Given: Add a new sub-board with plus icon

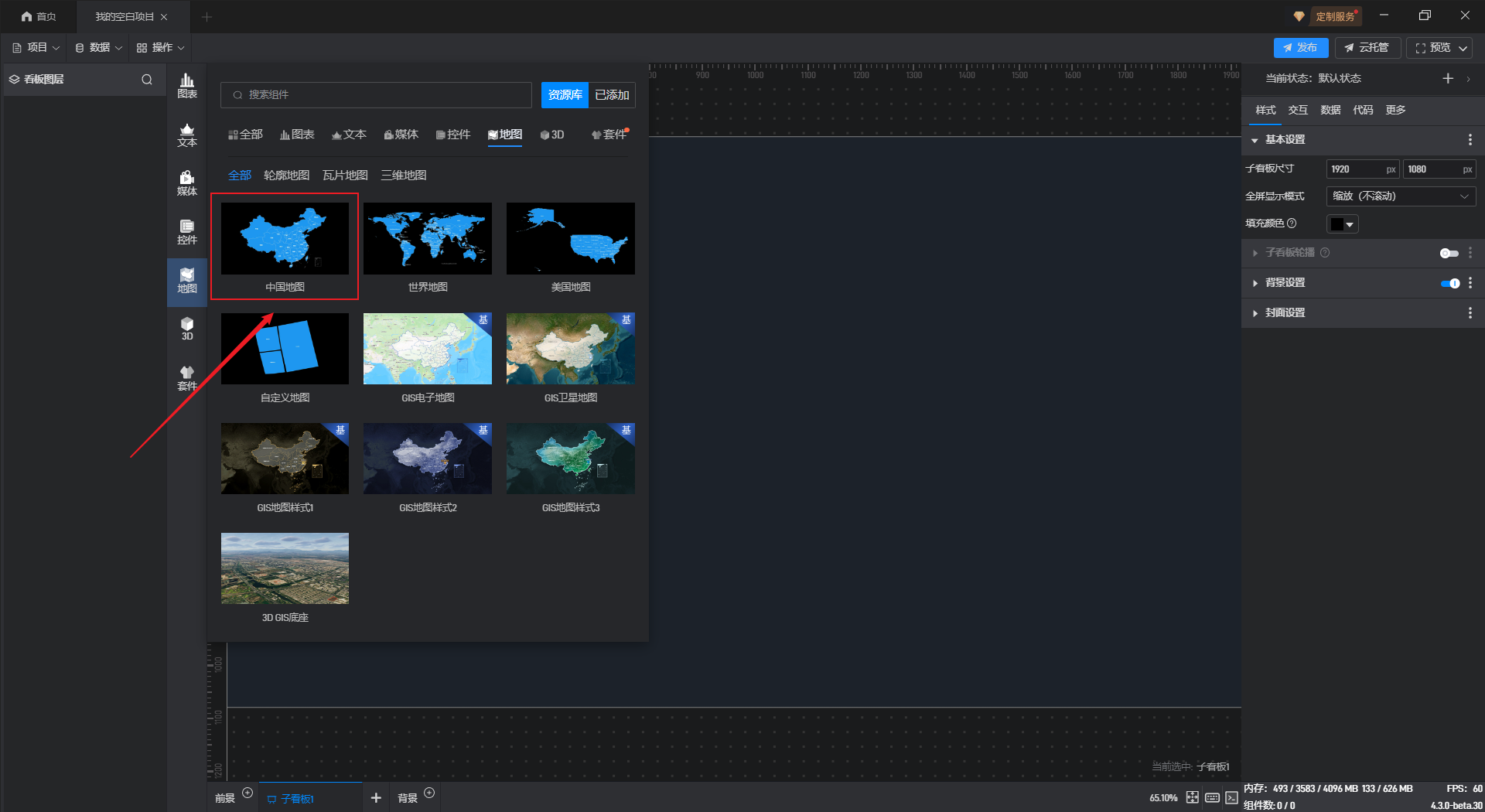Looking at the screenshot, I should (x=376, y=797).
